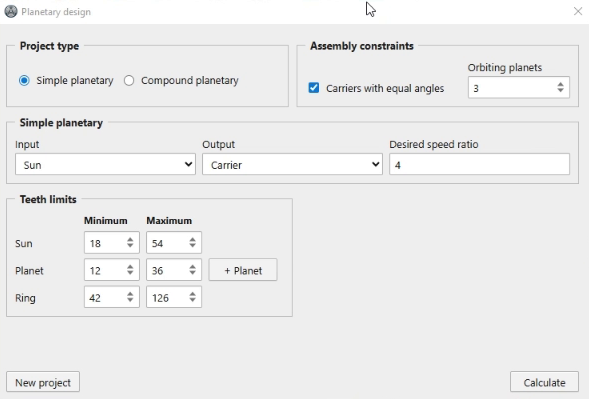Viewport: 589px width, 399px height.
Task: Click the Desired speed ratio field
Action: pos(479,164)
